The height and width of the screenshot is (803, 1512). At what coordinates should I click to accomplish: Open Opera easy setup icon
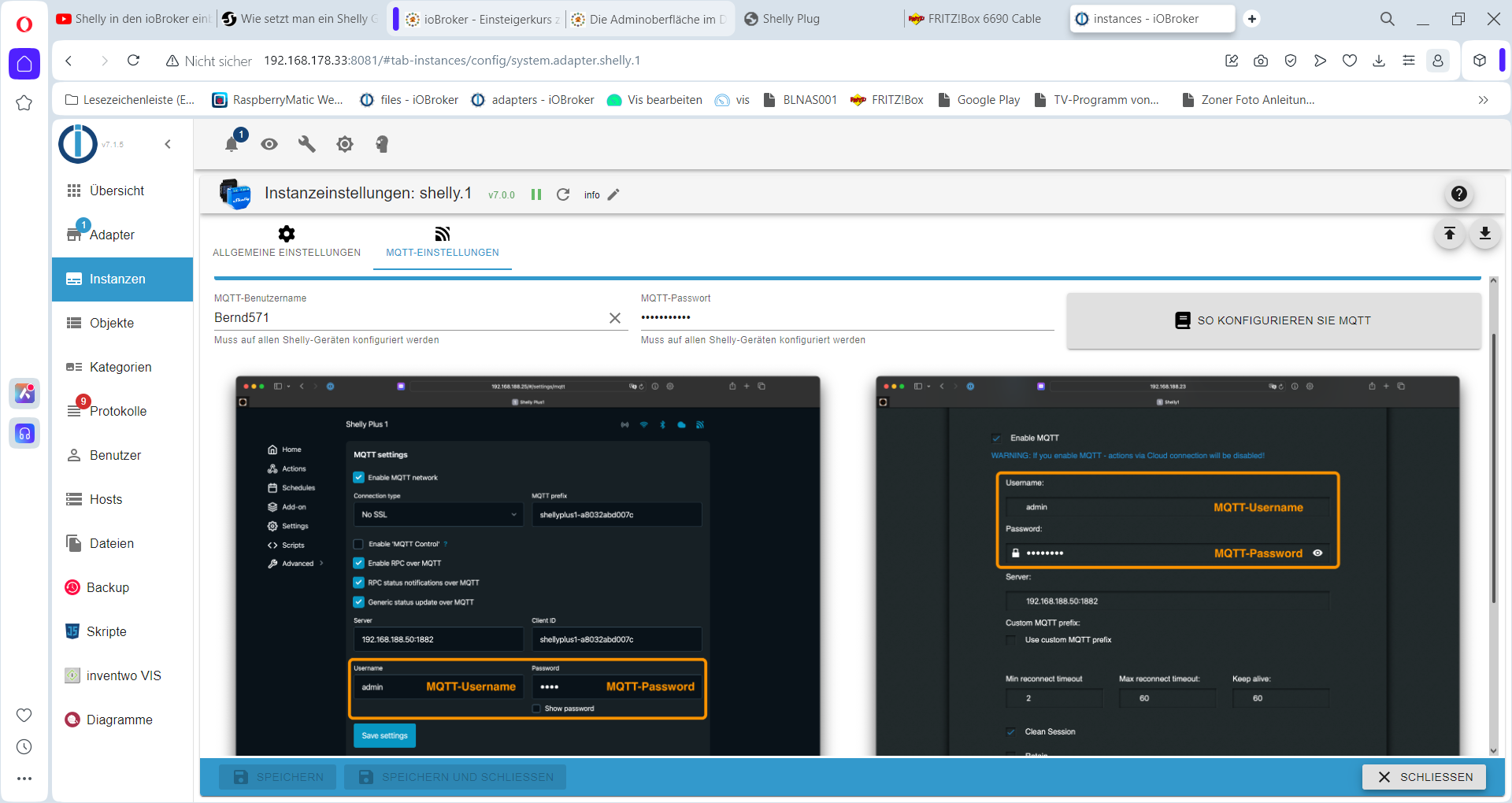pos(1409,61)
